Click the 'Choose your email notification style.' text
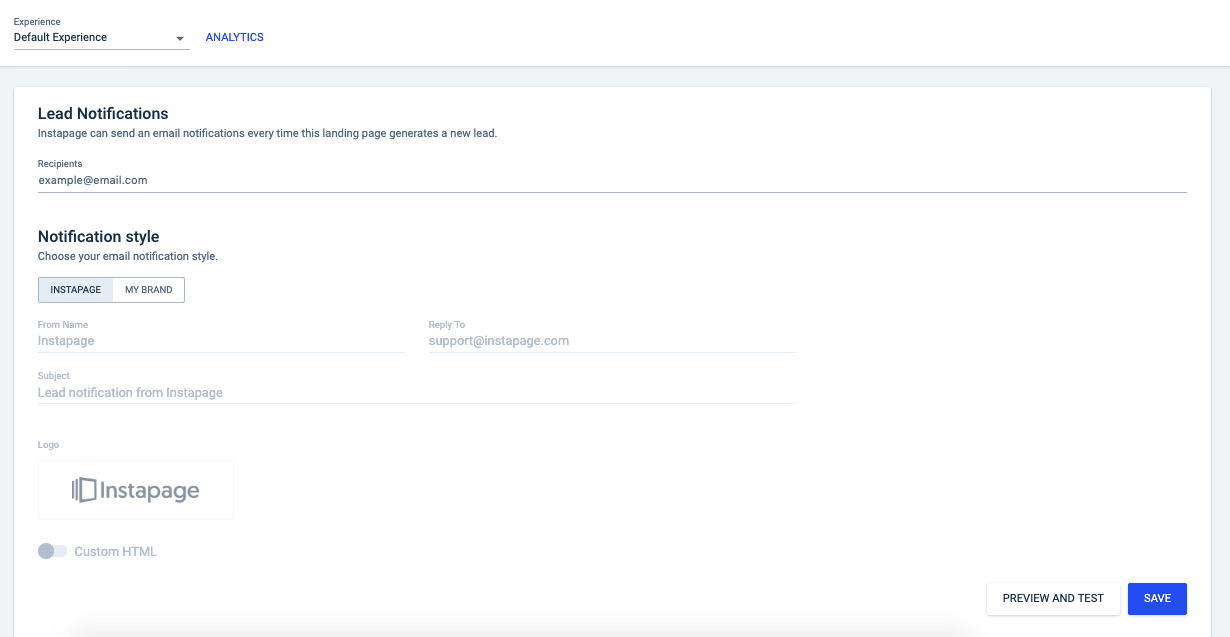Screen dimensions: 1230x637 128,256
